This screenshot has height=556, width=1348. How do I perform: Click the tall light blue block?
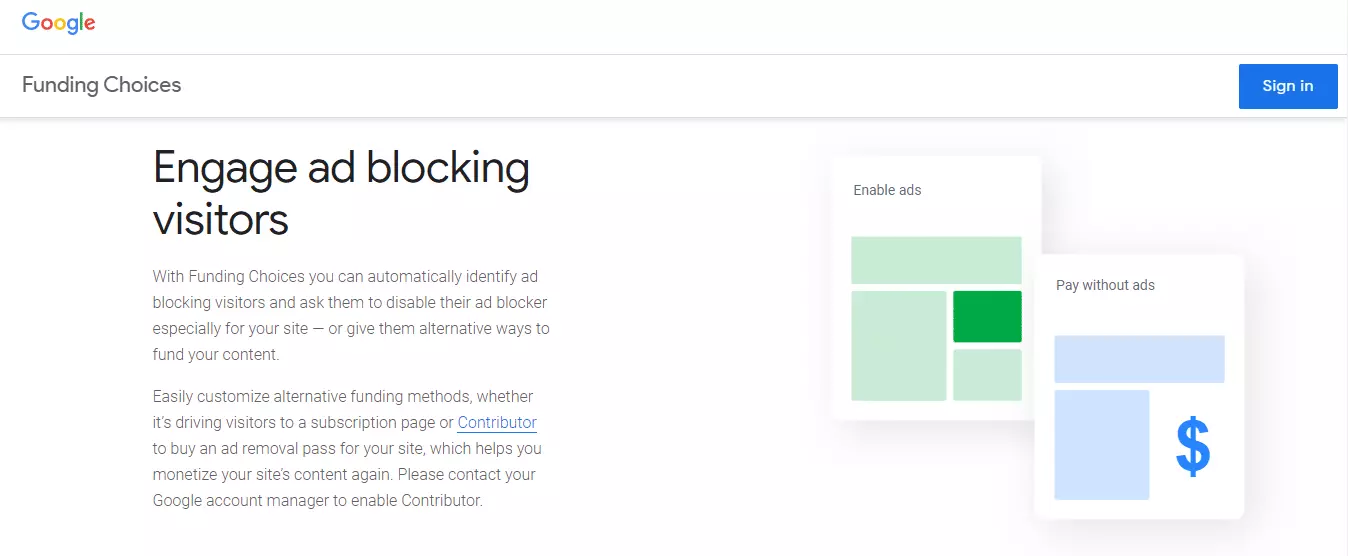coord(1101,445)
